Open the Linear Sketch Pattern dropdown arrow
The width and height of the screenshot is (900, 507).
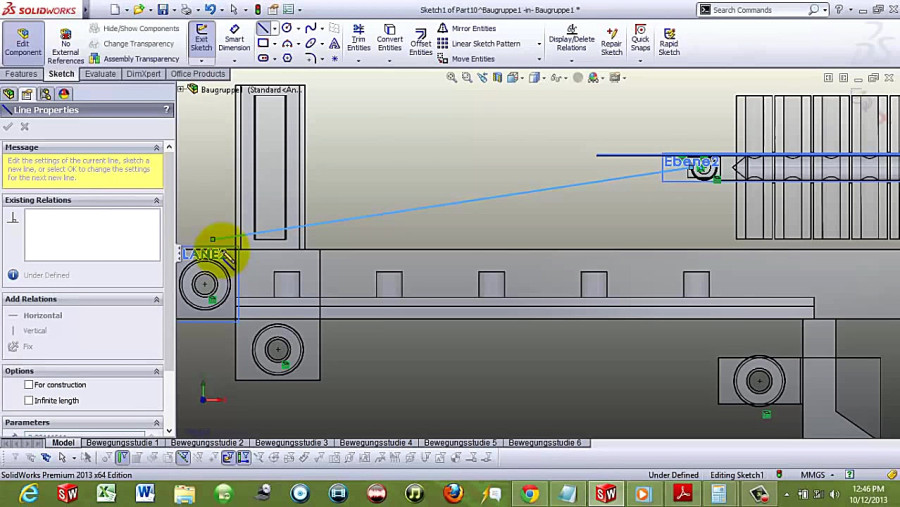[x=539, y=44]
